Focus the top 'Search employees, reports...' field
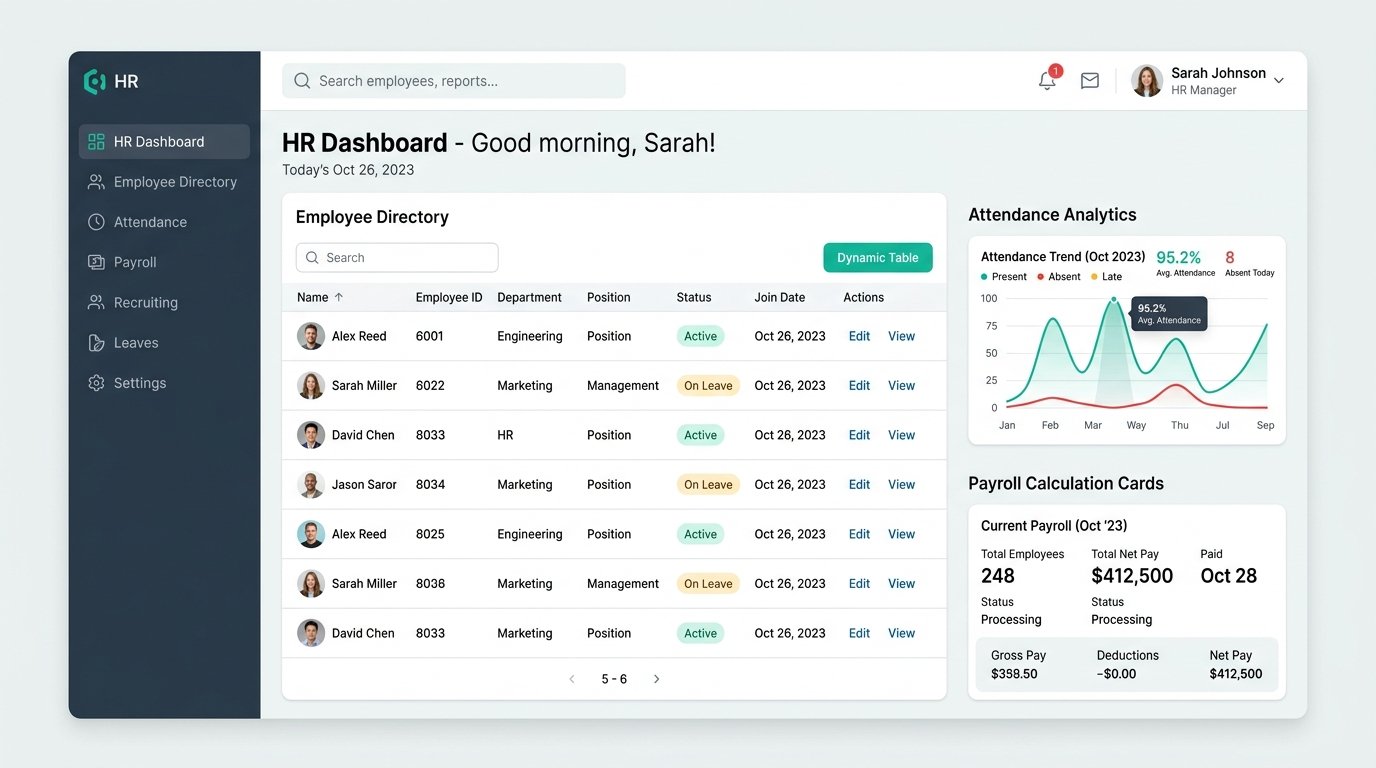 tap(454, 81)
